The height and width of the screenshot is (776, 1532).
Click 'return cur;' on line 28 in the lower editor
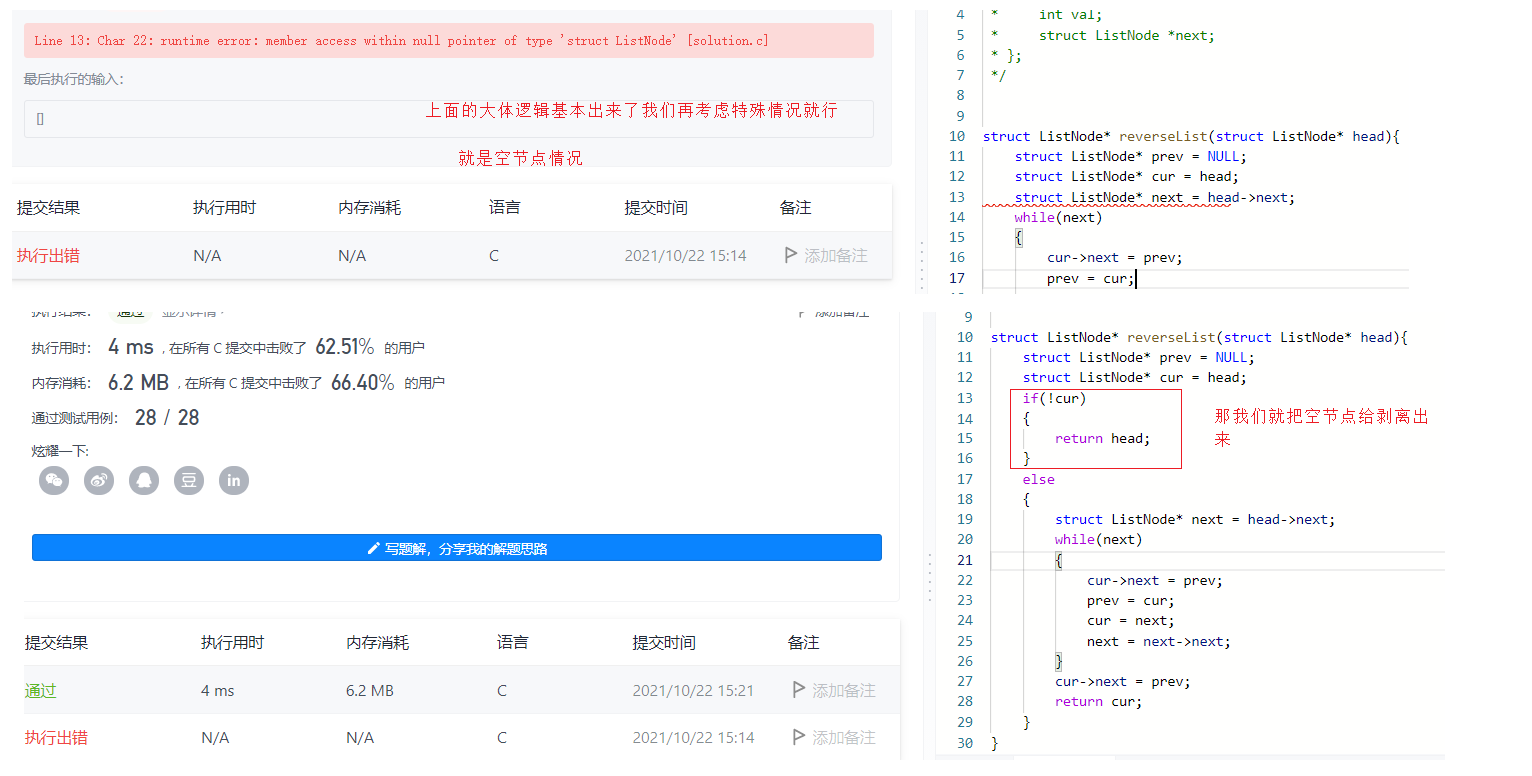click(x=1098, y=701)
